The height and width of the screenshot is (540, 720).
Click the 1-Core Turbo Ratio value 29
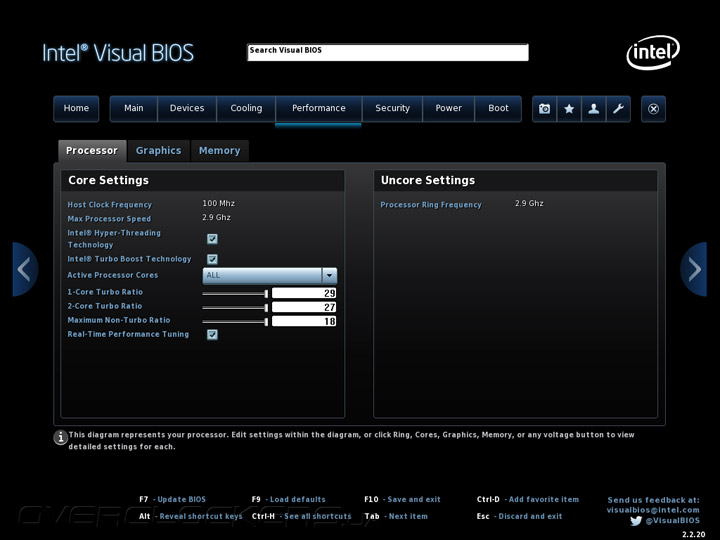click(304, 293)
